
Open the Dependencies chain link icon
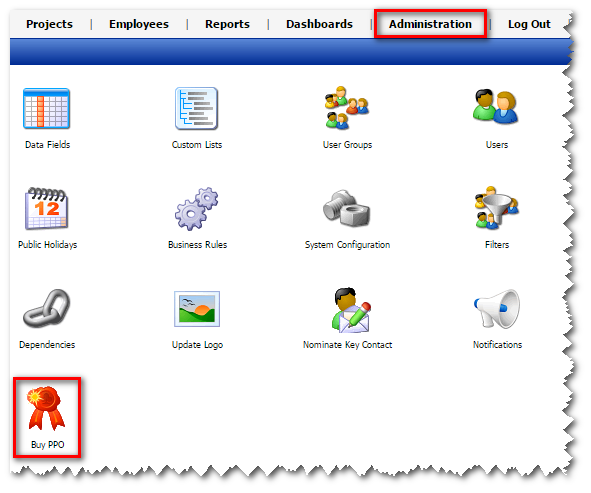pos(47,308)
